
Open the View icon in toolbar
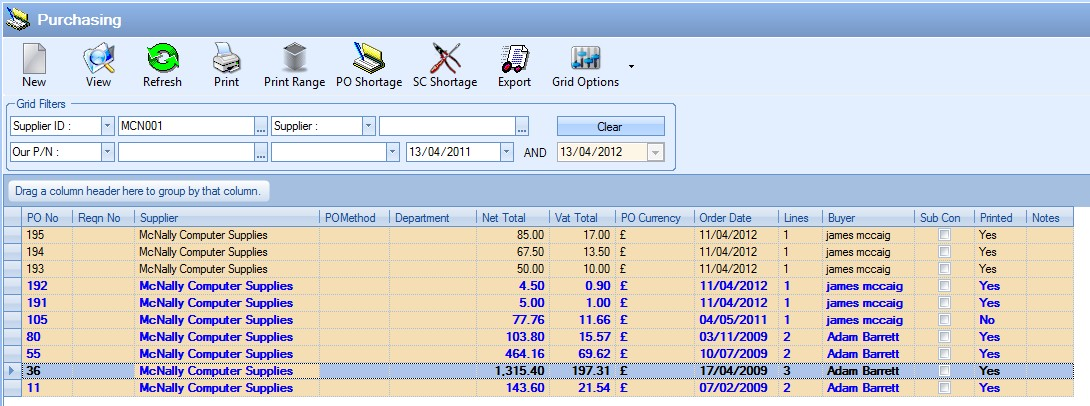(98, 66)
